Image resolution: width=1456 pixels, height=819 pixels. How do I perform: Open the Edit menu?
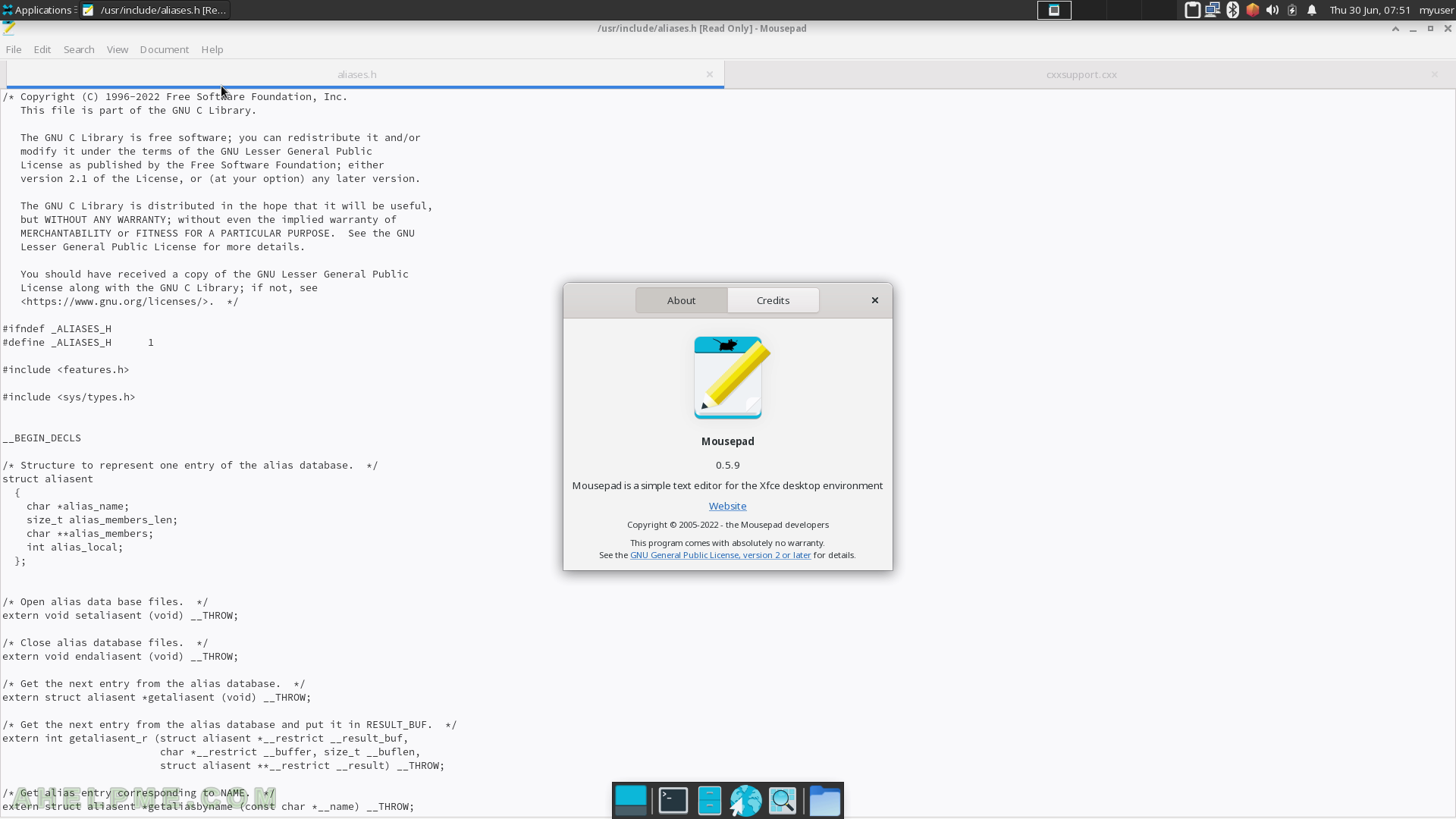42,49
